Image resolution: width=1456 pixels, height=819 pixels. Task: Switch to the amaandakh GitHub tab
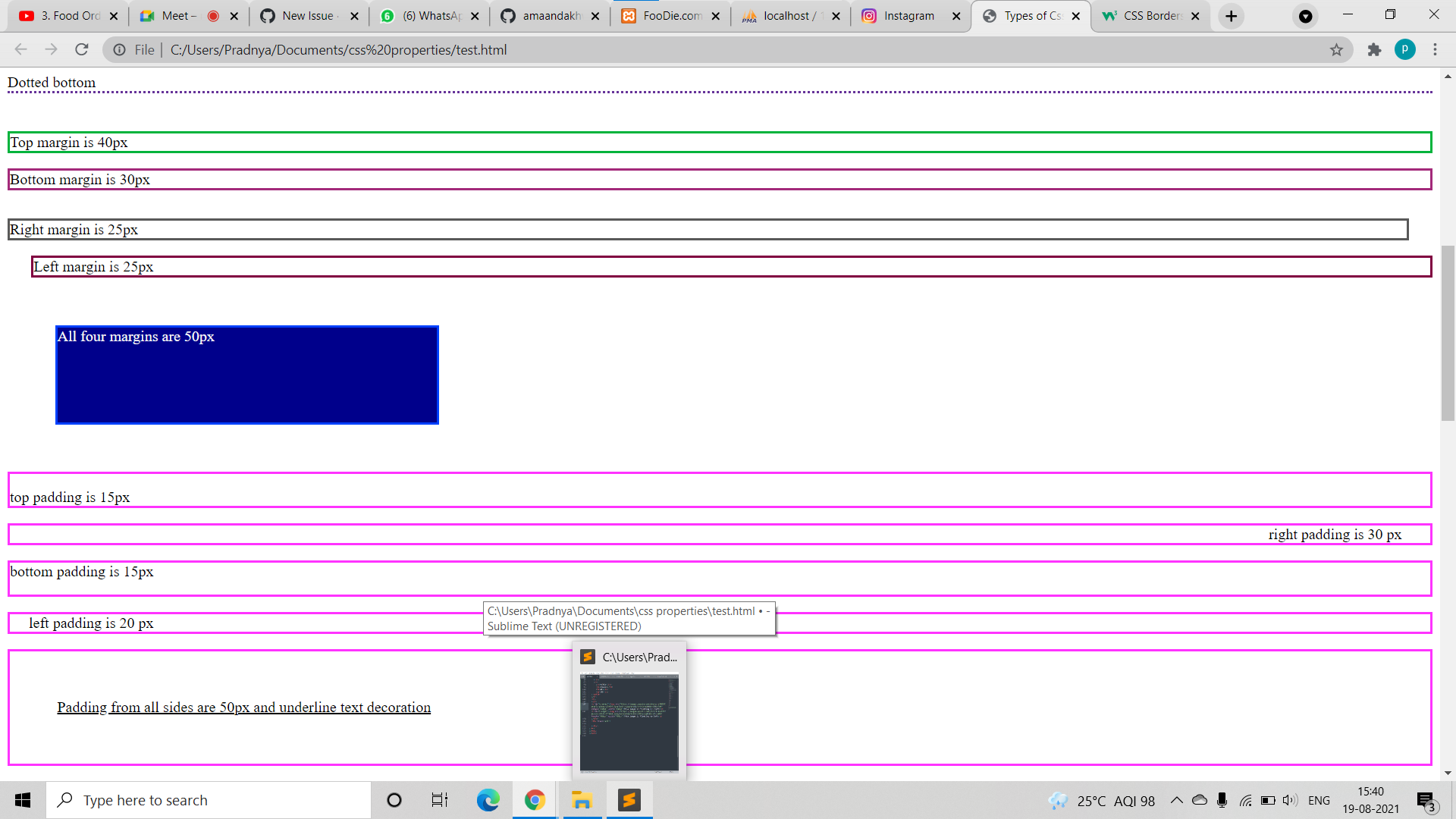tap(551, 16)
